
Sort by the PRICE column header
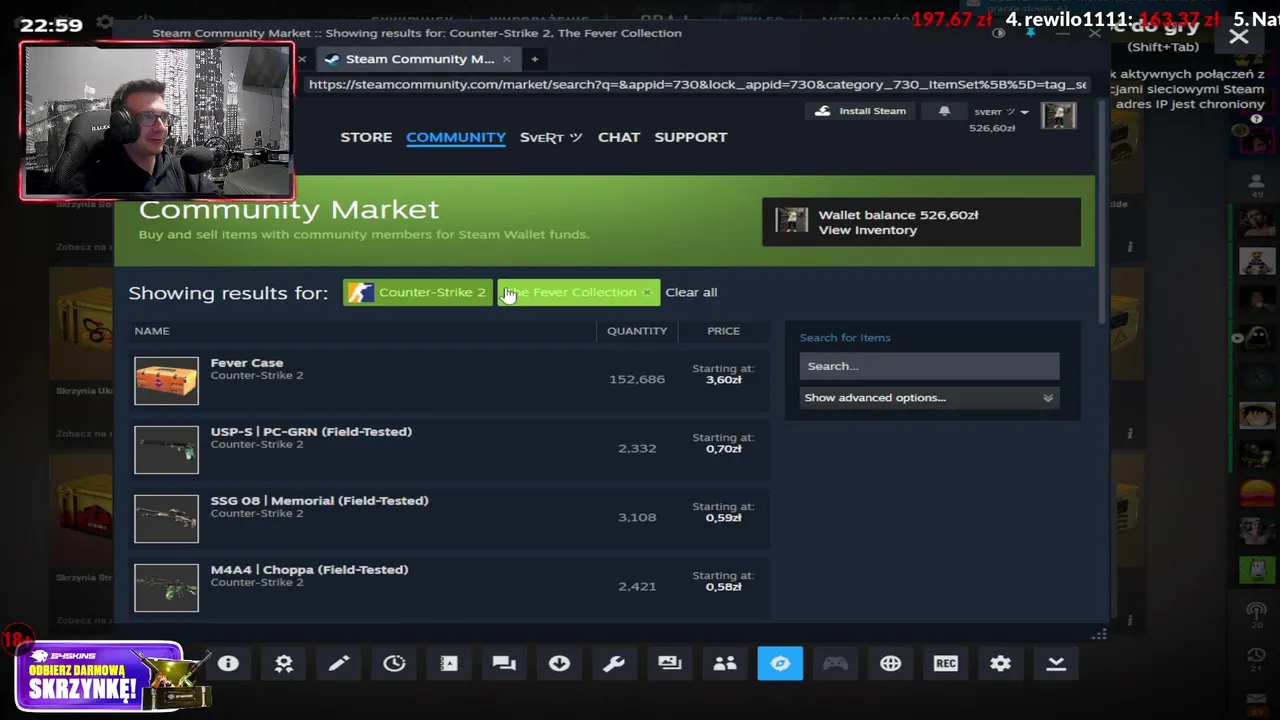pos(723,331)
